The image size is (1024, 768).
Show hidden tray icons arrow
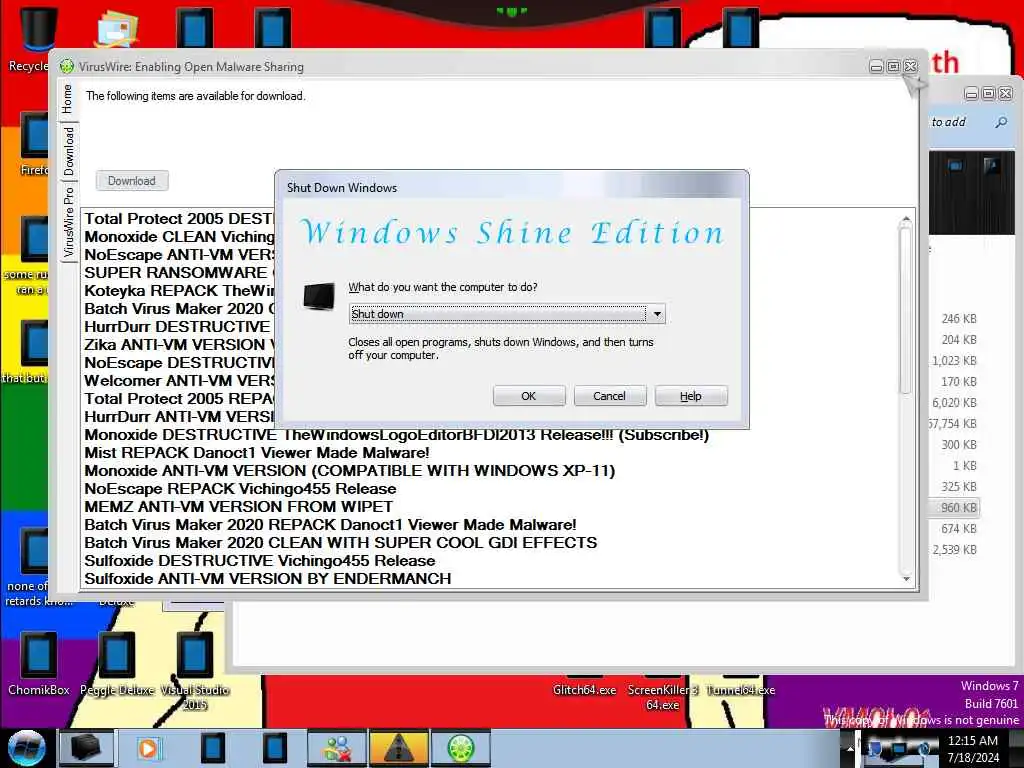coord(850,747)
